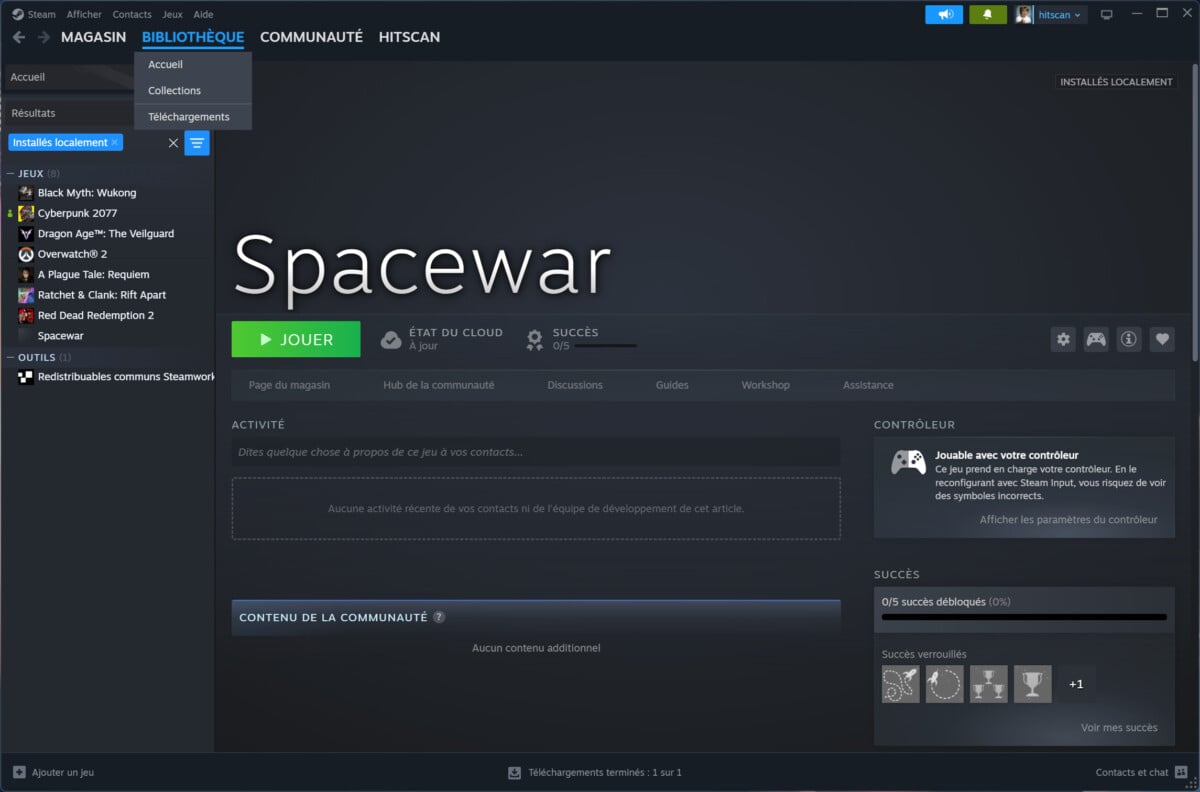Choose Accueil from Bibliothèque dropdown

[193, 64]
